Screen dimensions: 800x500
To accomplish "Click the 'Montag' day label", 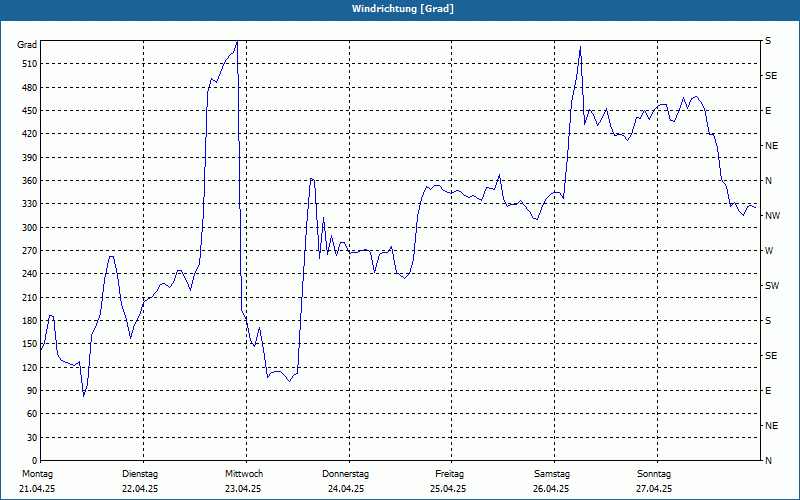I will click(x=38, y=474).
